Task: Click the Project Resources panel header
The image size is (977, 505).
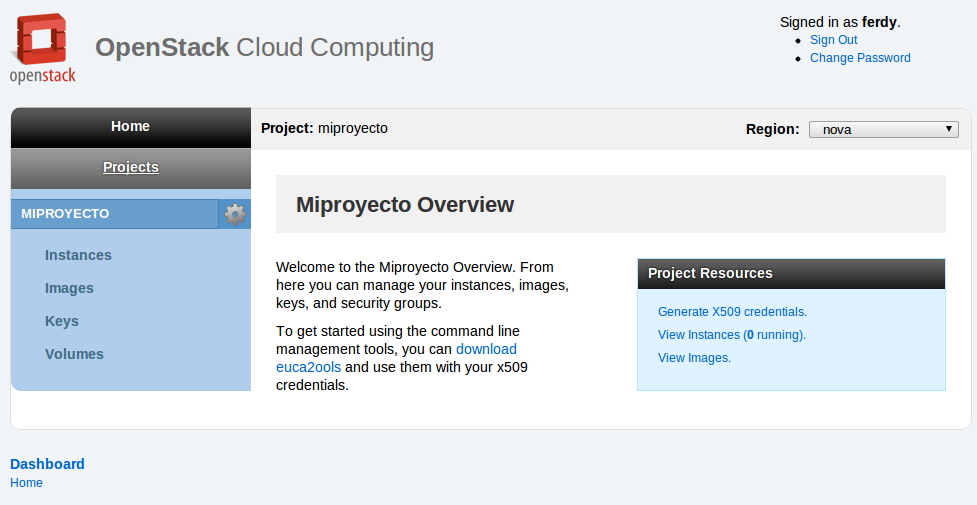Action: [791, 274]
